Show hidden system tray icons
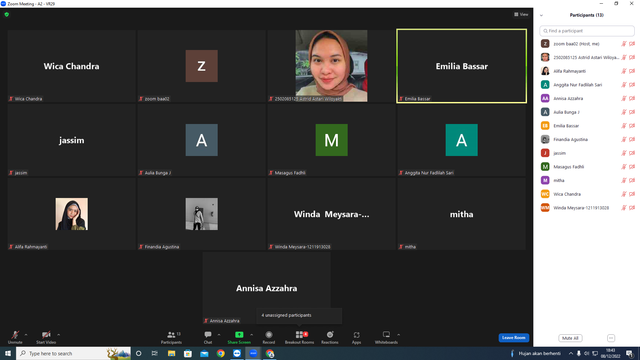Viewport: 640px width, 360px height. [x=571, y=353]
